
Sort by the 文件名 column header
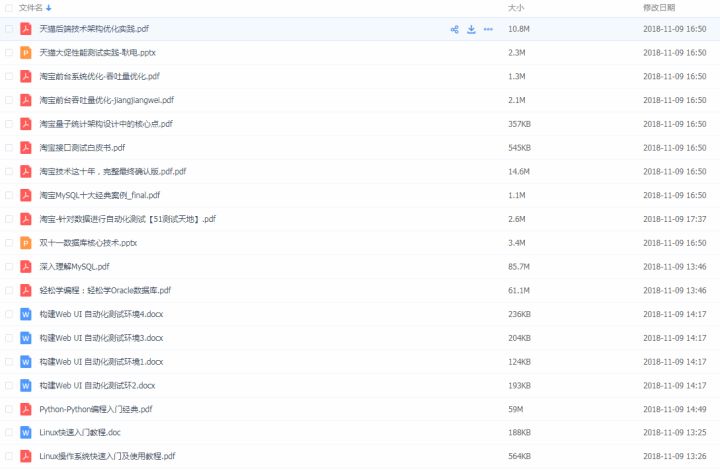[x=31, y=8]
